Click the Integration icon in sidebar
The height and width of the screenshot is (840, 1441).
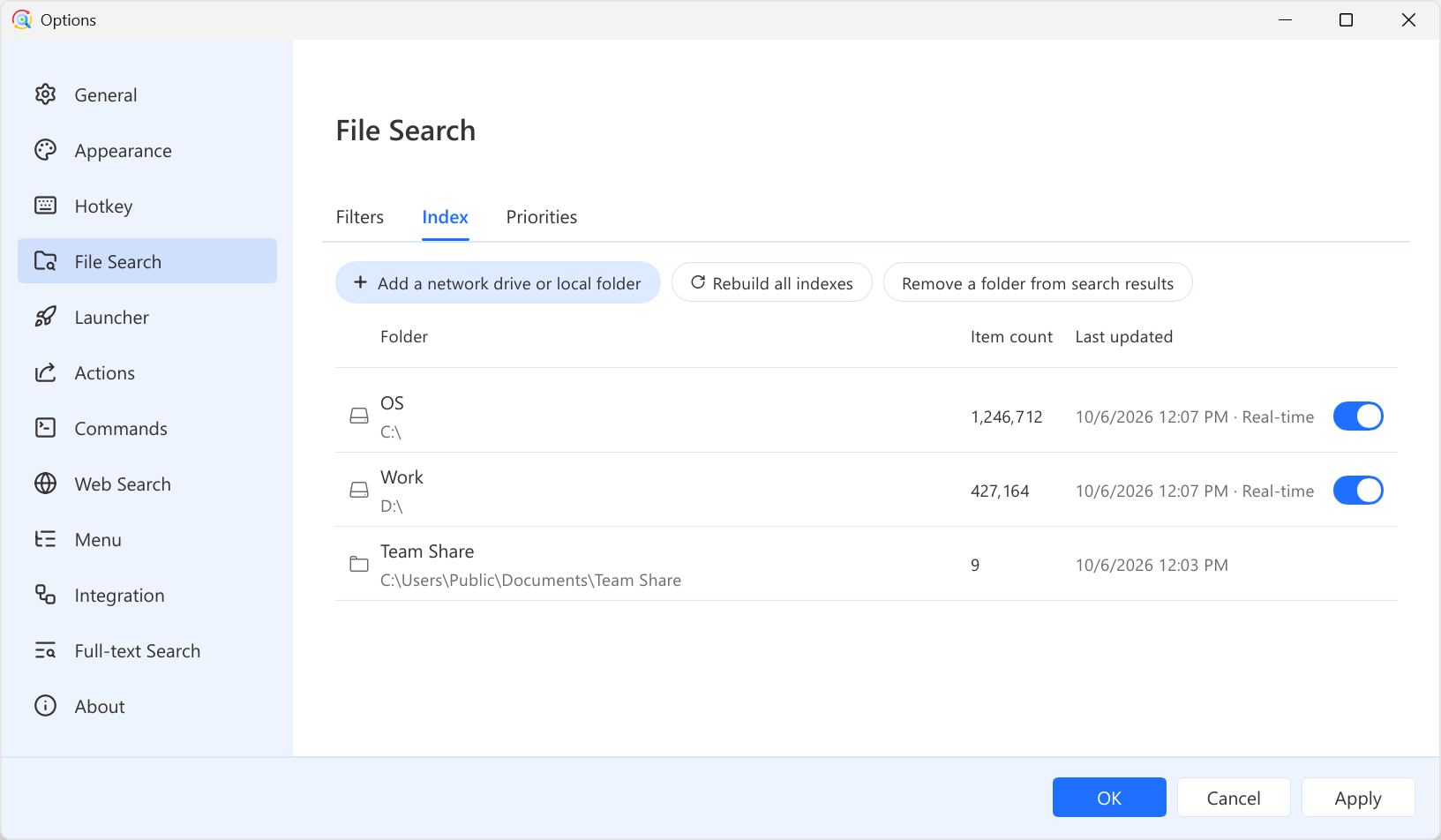[45, 595]
